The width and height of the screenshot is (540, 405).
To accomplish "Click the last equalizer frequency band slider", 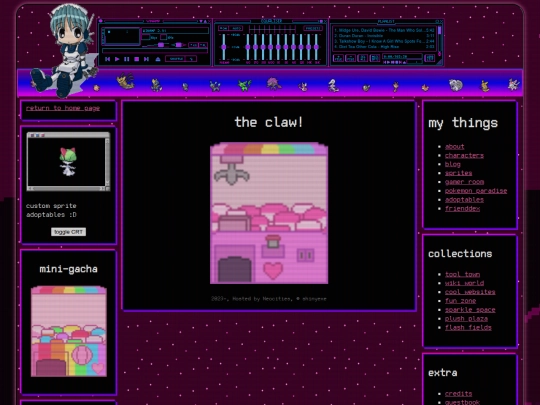I will coord(316,47).
